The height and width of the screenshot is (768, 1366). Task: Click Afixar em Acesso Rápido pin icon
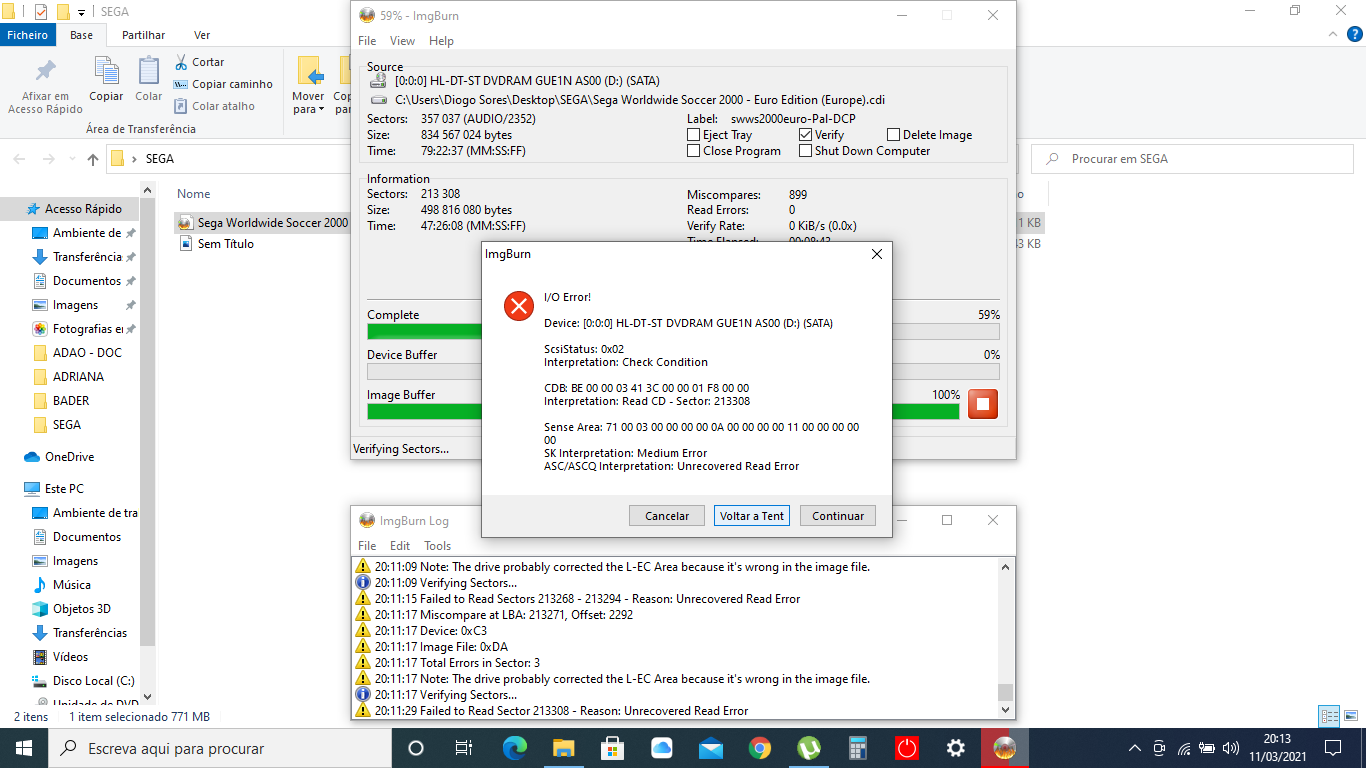click(x=45, y=72)
